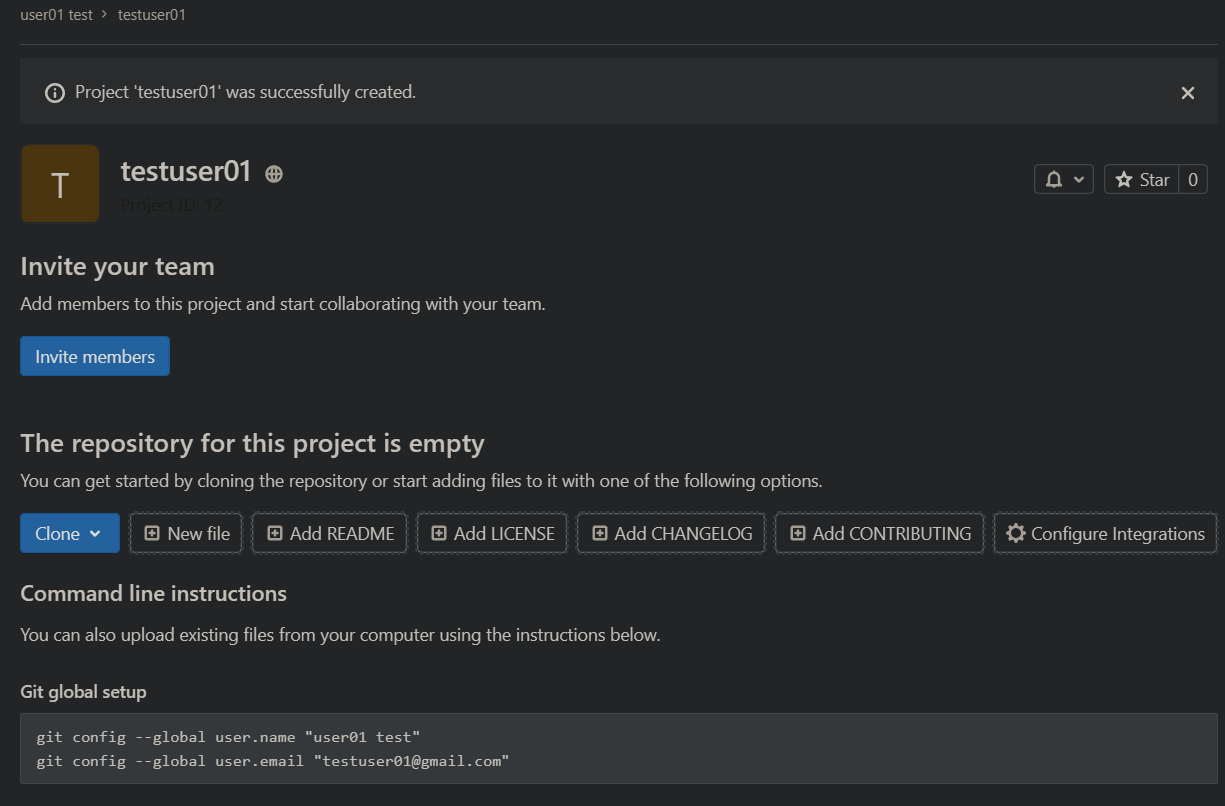Dismiss the project created alert
Viewport: 1225px width, 806px height.
[1187, 93]
